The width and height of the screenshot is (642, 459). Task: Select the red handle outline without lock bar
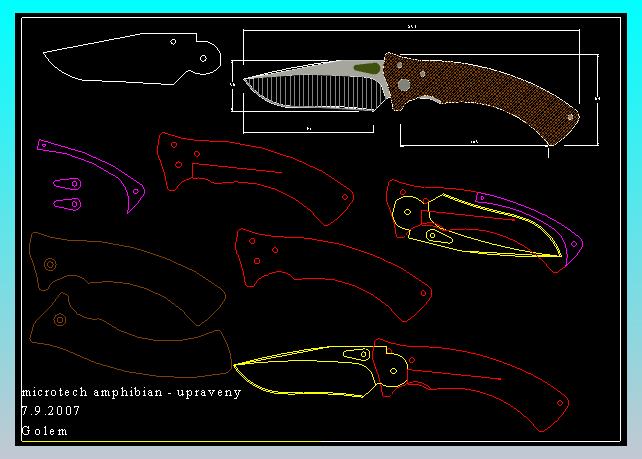click(333, 275)
